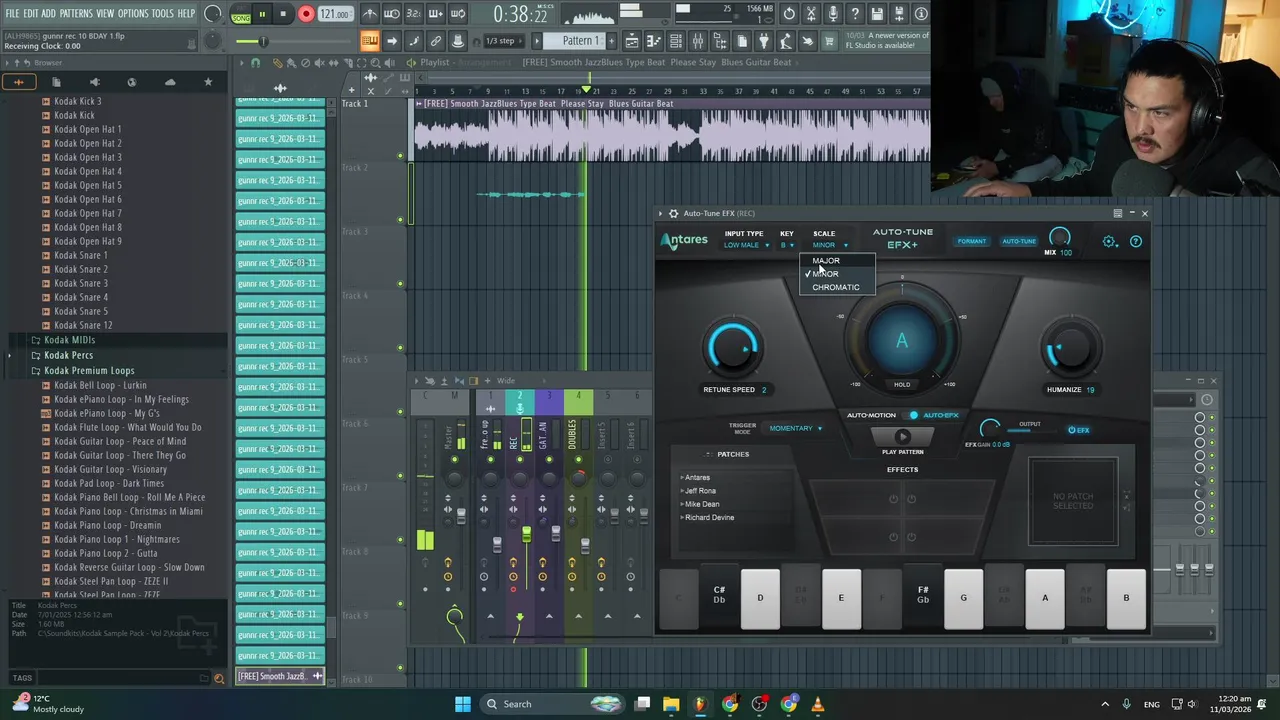
Task: Click the E key on Auto-Tune keyboard
Action: (841, 598)
